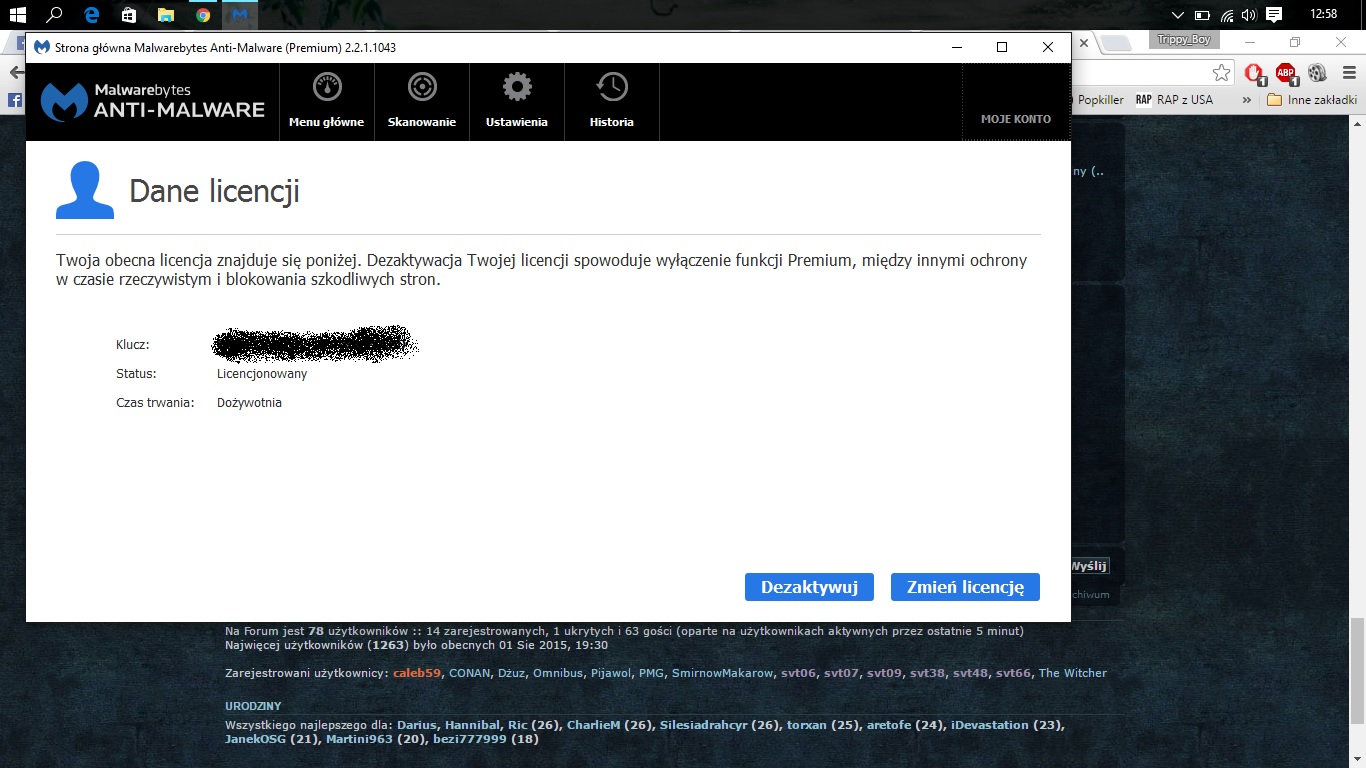
Task: Open the Popkiller bookmark
Action: click(1098, 100)
